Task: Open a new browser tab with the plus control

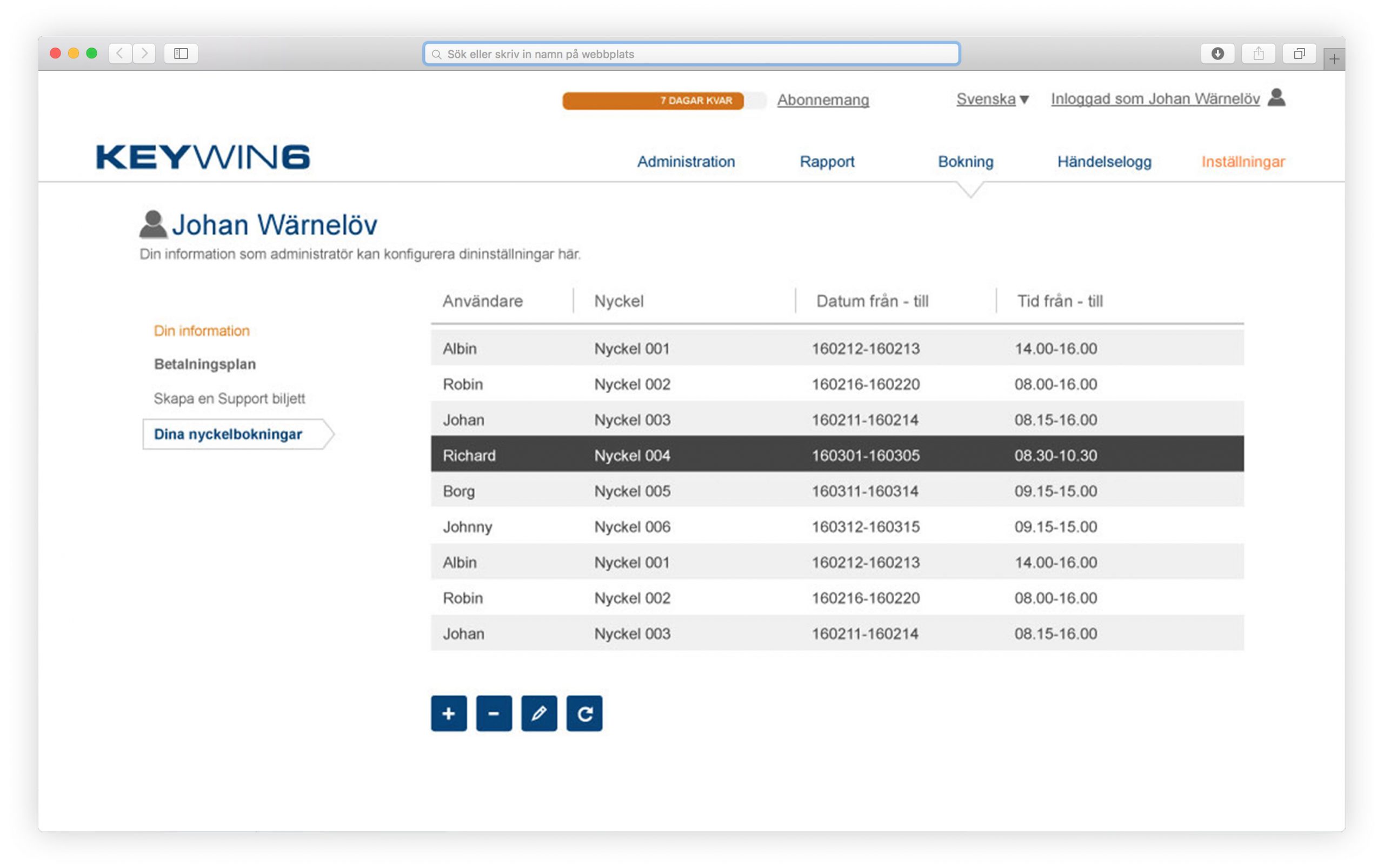Action: pyautogui.click(x=1336, y=57)
